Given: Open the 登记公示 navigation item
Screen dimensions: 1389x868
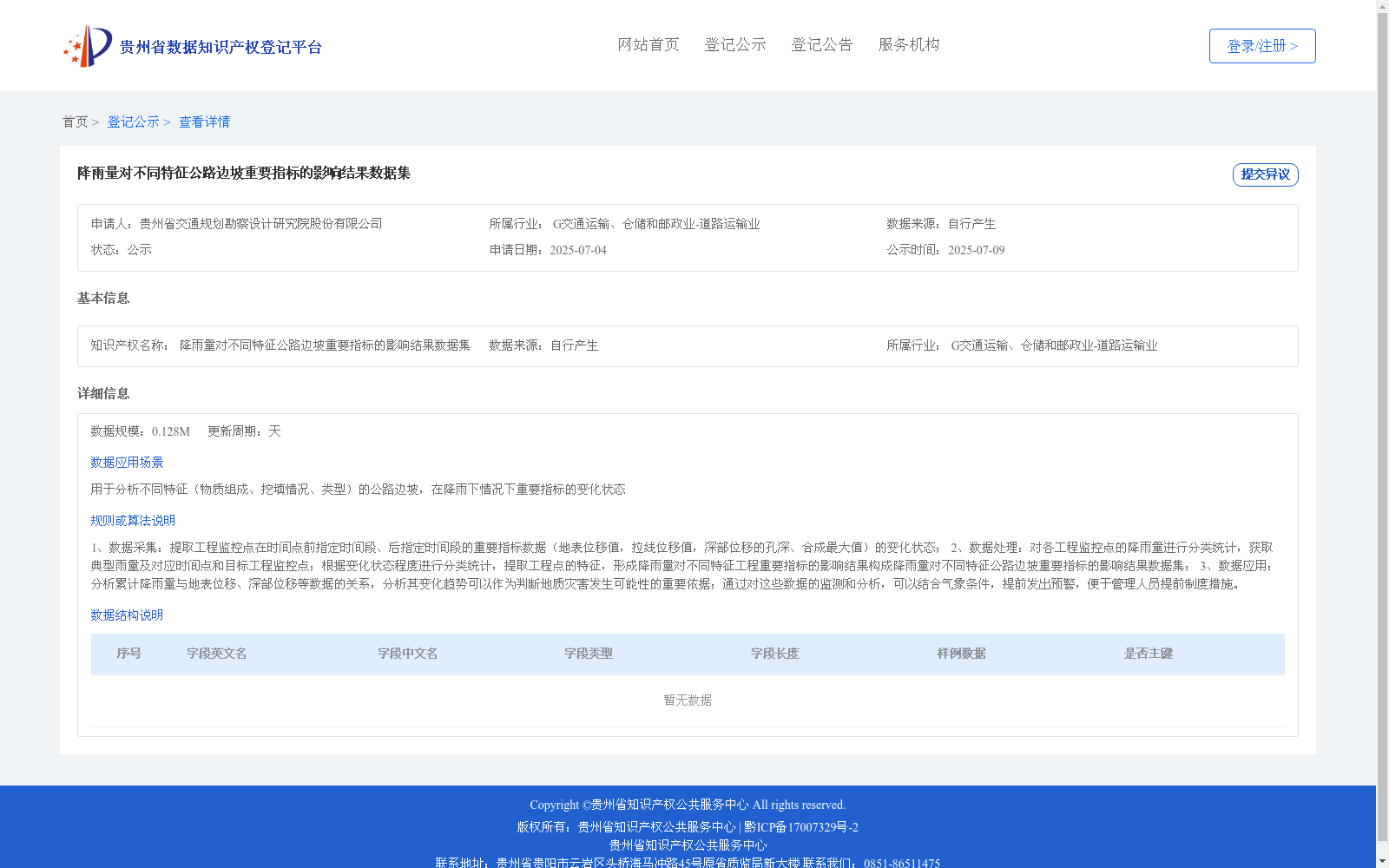Looking at the screenshot, I should 735,45.
